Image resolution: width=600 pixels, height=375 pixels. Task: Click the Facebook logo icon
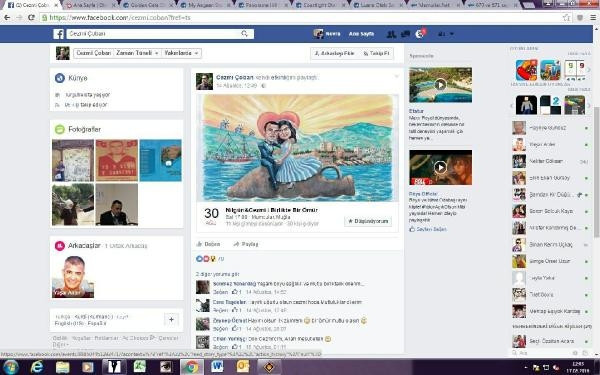click(58, 34)
